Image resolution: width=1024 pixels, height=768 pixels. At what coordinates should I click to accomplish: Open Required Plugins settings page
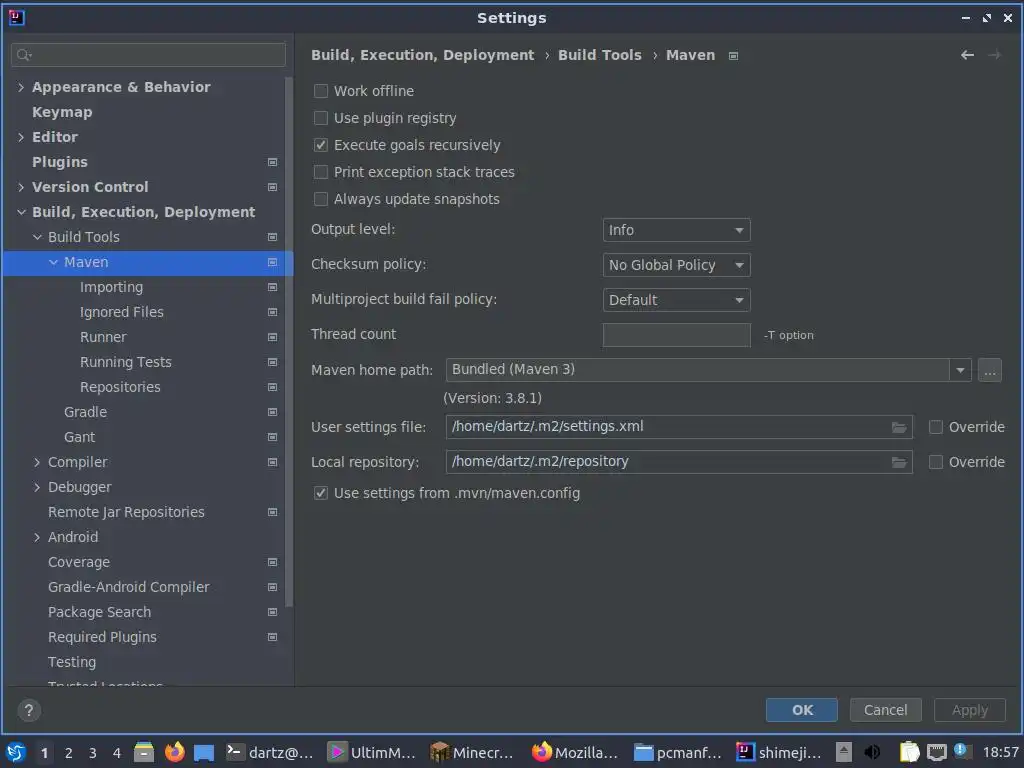103,637
